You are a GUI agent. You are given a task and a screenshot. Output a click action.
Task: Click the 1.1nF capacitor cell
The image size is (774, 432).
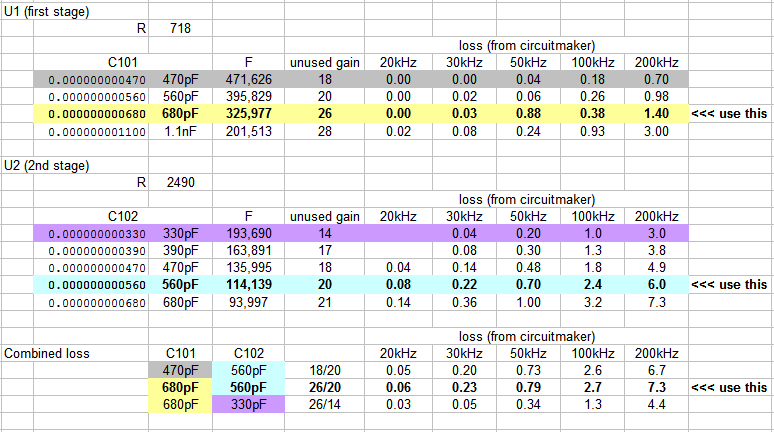181,130
